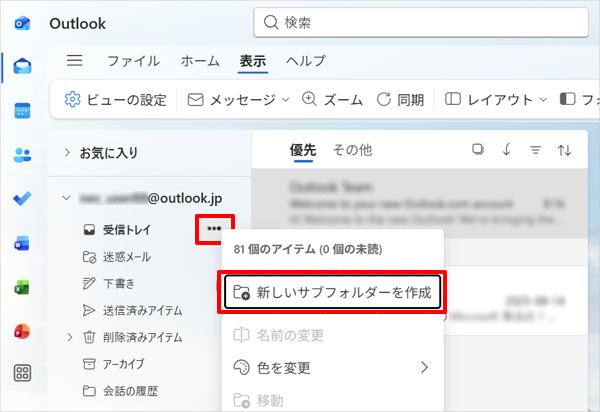600x412 pixels.
Task: Select the 受信トレイ inbox folder
Action: point(126,230)
